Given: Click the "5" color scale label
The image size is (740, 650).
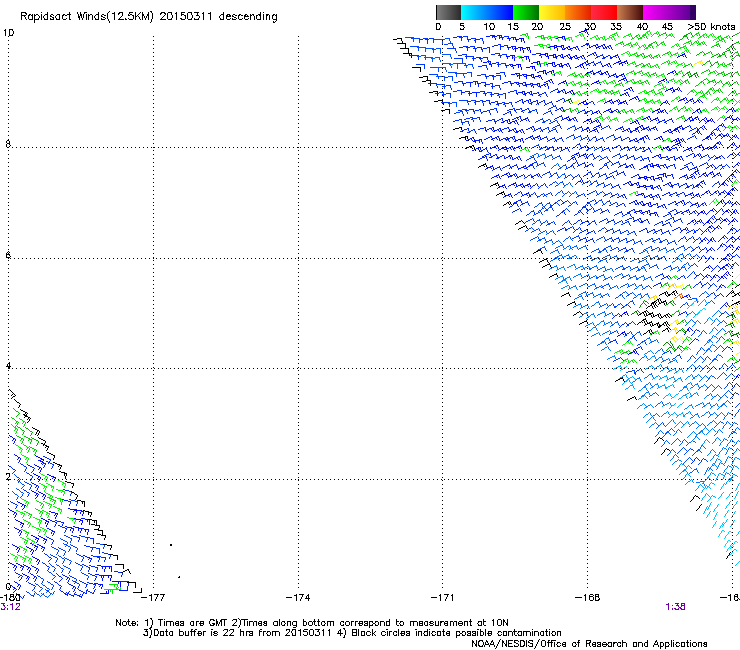Looking at the screenshot, I should click(x=462, y=27).
